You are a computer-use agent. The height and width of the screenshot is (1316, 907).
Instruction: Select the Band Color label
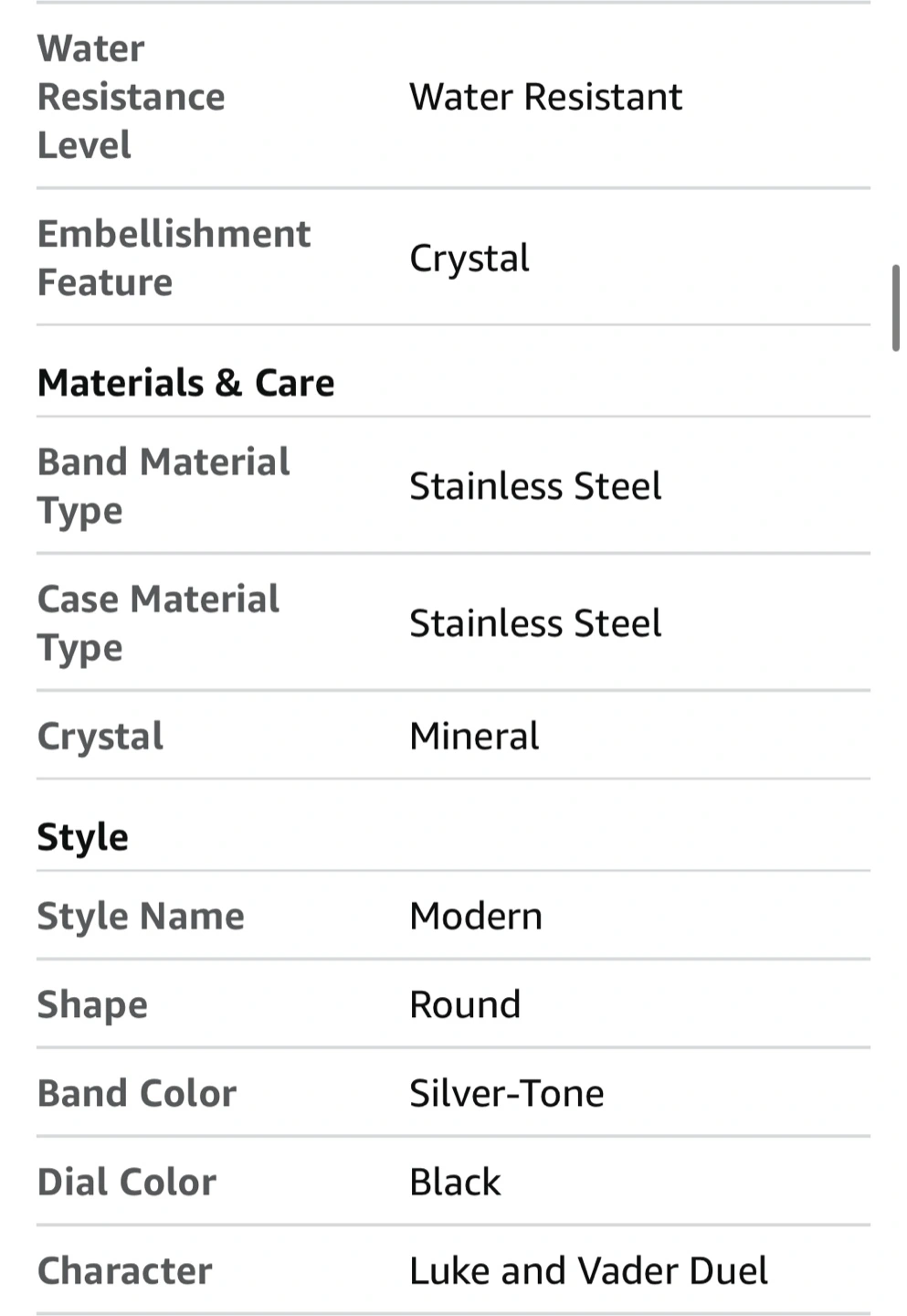click(x=137, y=1093)
